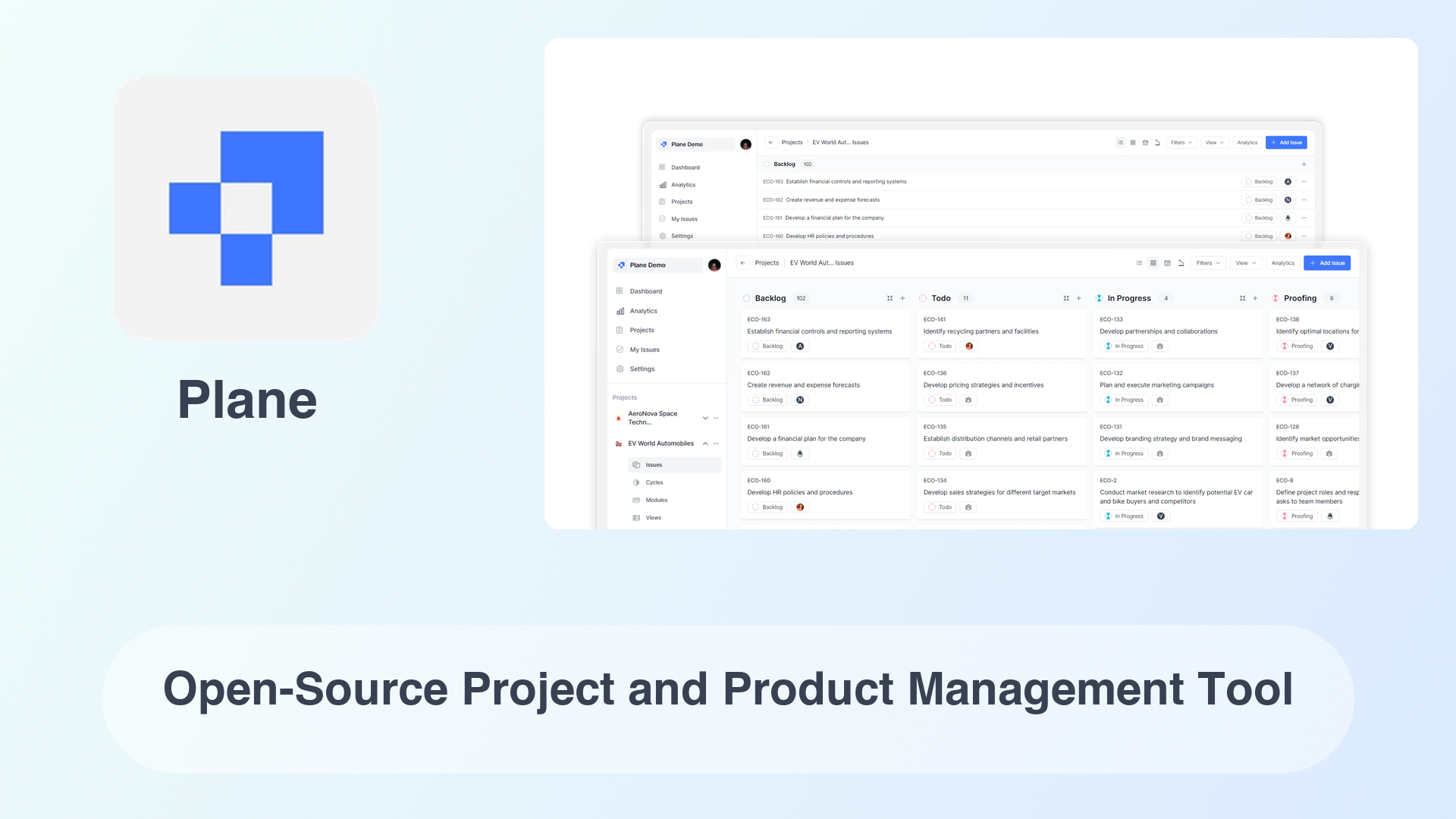Toggle the Todo section collapse arrow

pyautogui.click(x=1065, y=298)
